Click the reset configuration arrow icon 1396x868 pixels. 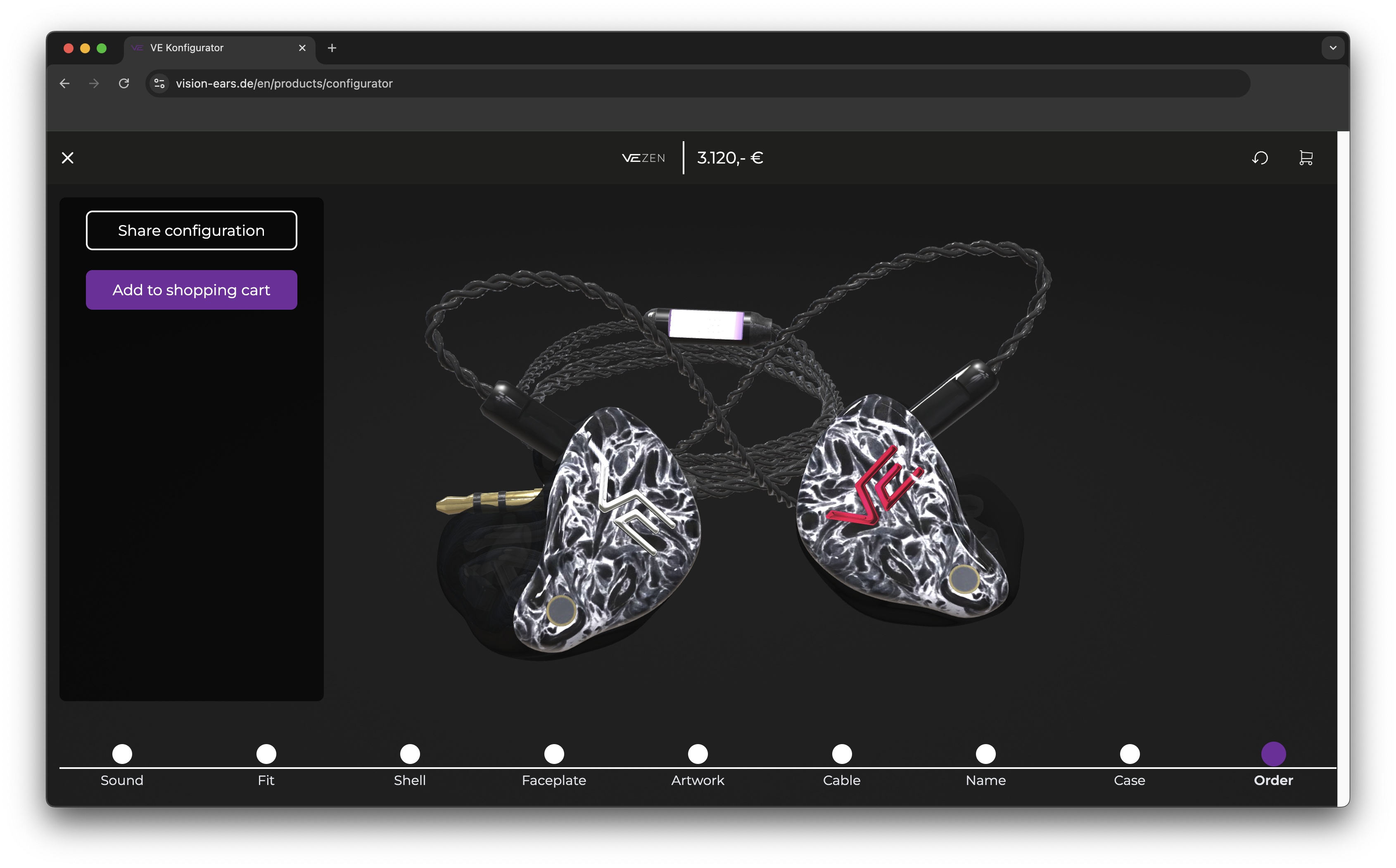pos(1260,158)
